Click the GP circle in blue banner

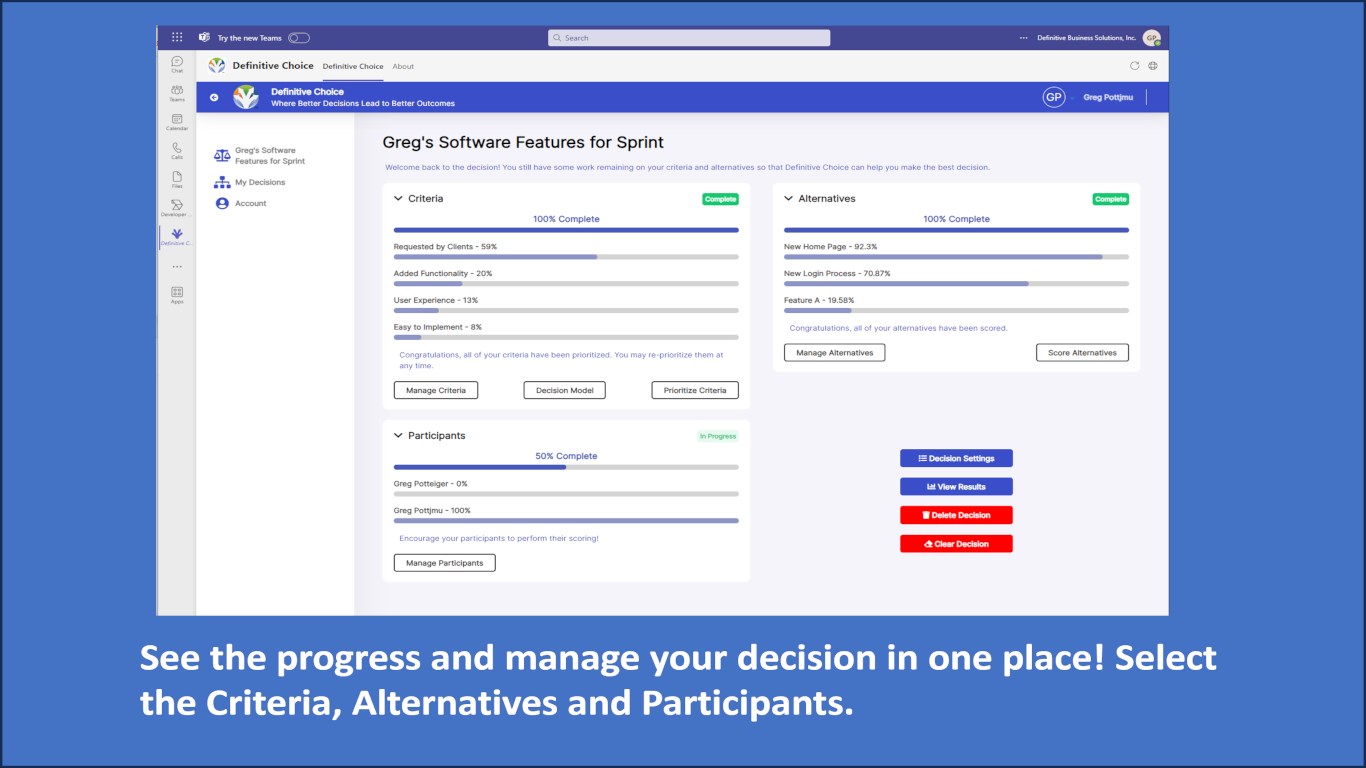[1053, 97]
